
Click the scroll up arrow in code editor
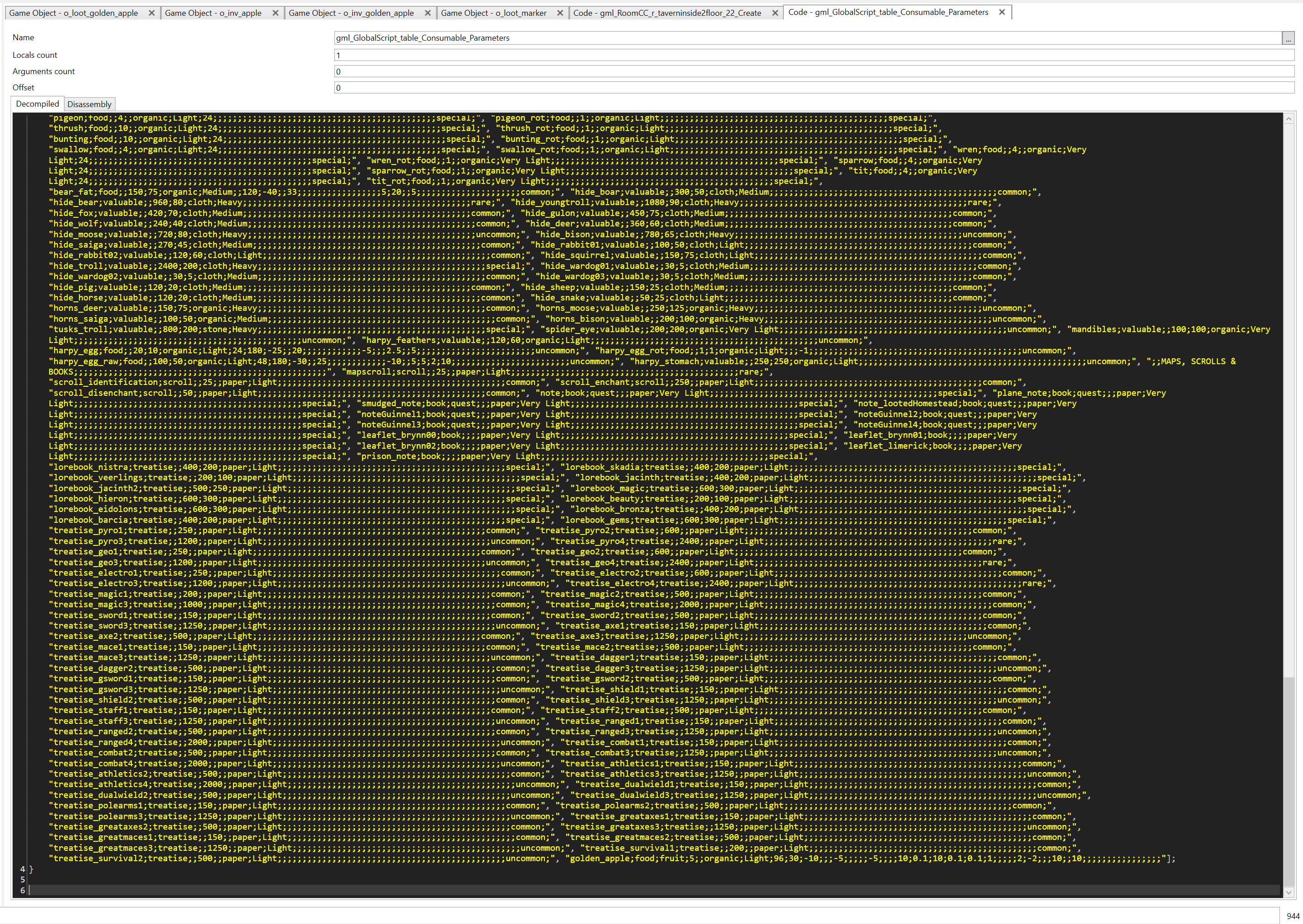tap(1289, 118)
